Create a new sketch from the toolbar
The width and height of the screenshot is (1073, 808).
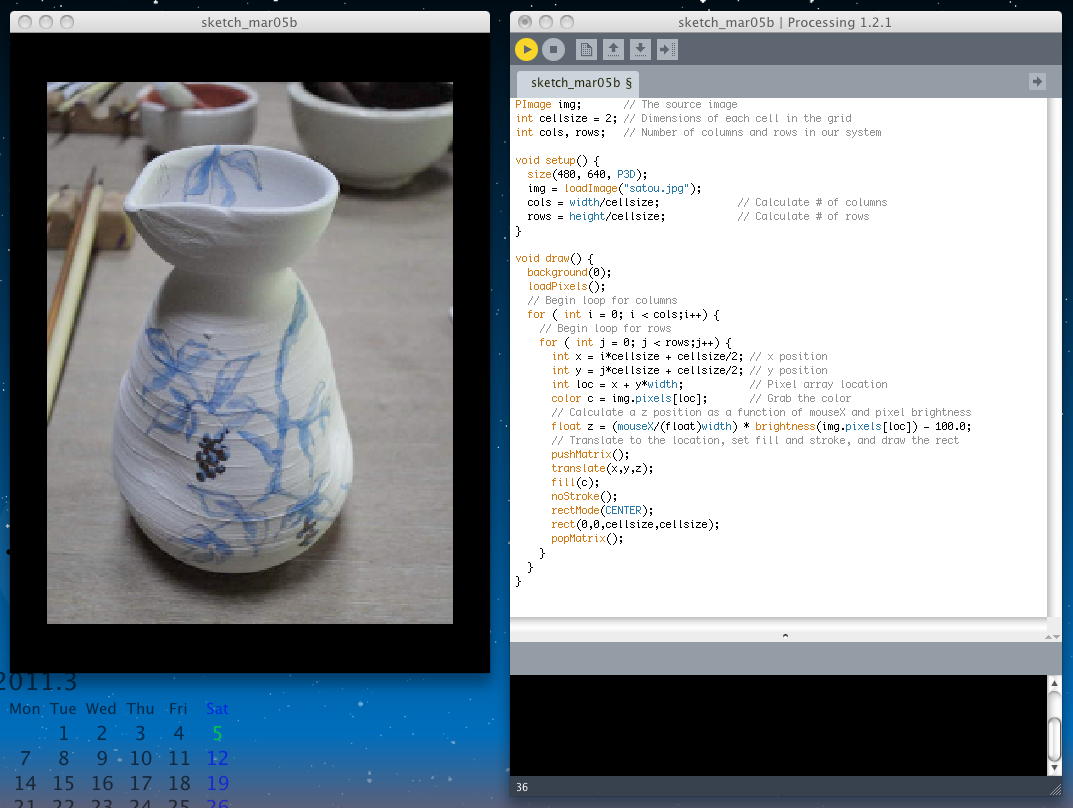586,49
